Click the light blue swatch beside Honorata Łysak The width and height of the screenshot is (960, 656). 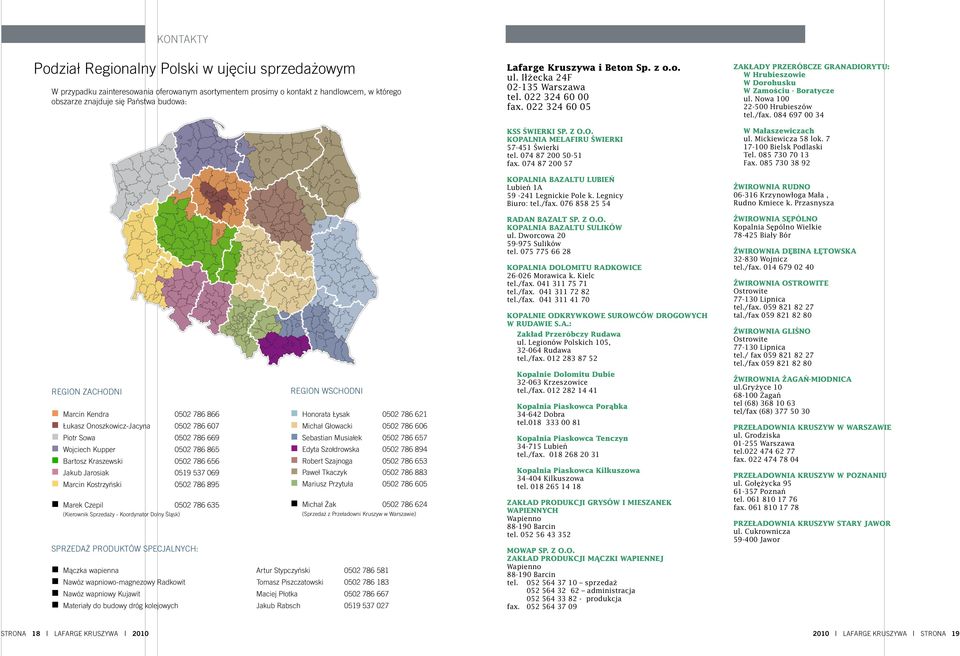click(294, 414)
